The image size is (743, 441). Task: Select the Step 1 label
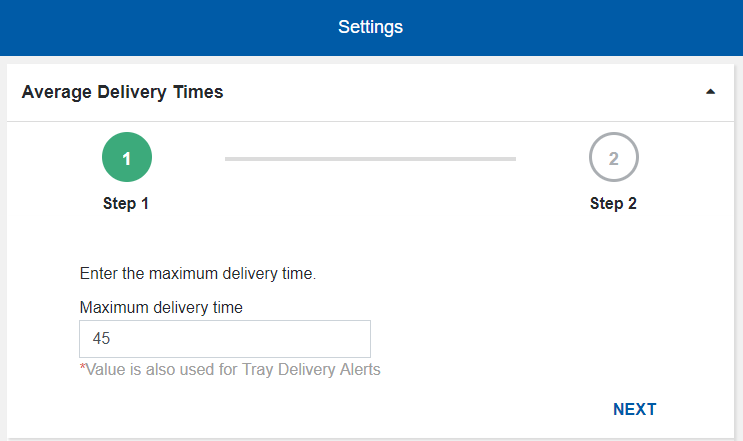tap(126, 203)
